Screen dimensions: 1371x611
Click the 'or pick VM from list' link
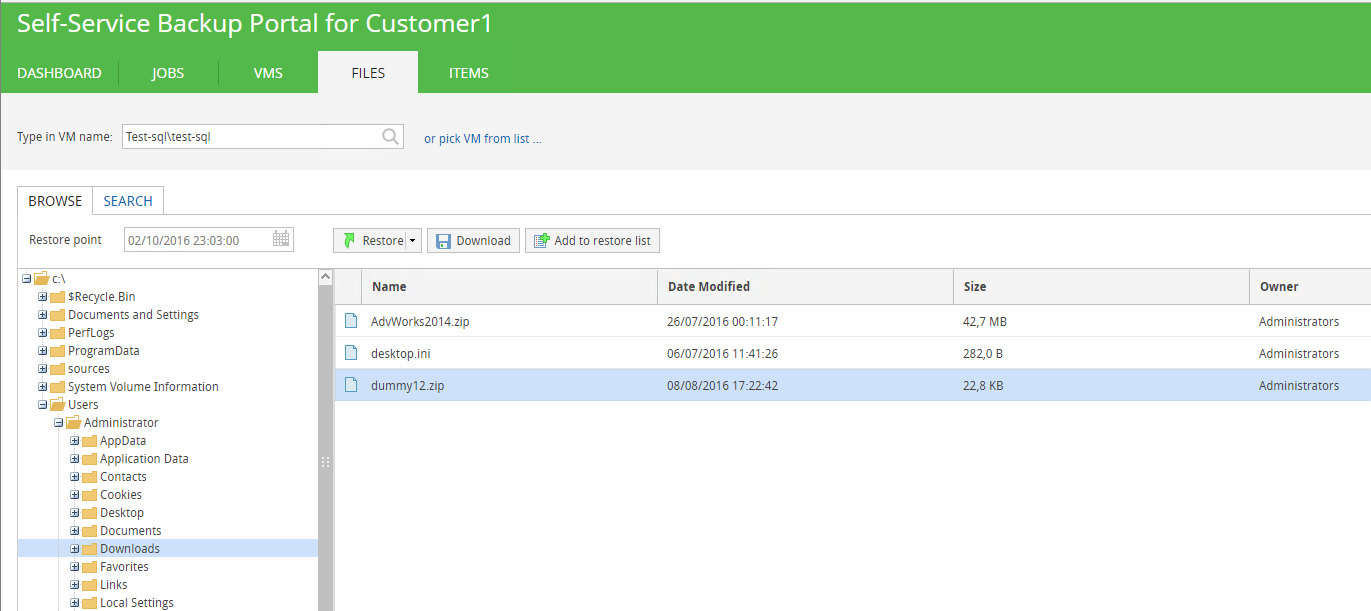tap(483, 139)
